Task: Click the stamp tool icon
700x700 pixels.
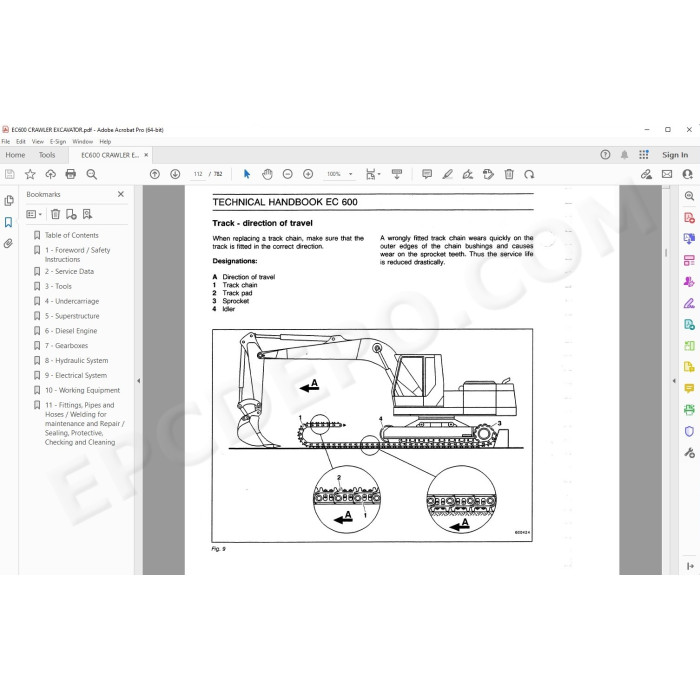Action: [x=488, y=174]
